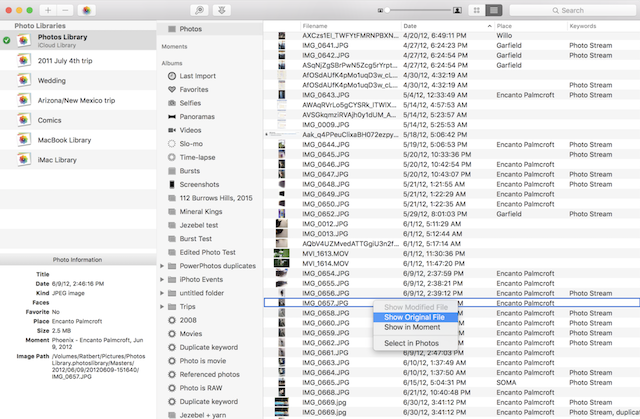Sort by Filename column header
This screenshot has width=640, height=419.
coord(315,25)
